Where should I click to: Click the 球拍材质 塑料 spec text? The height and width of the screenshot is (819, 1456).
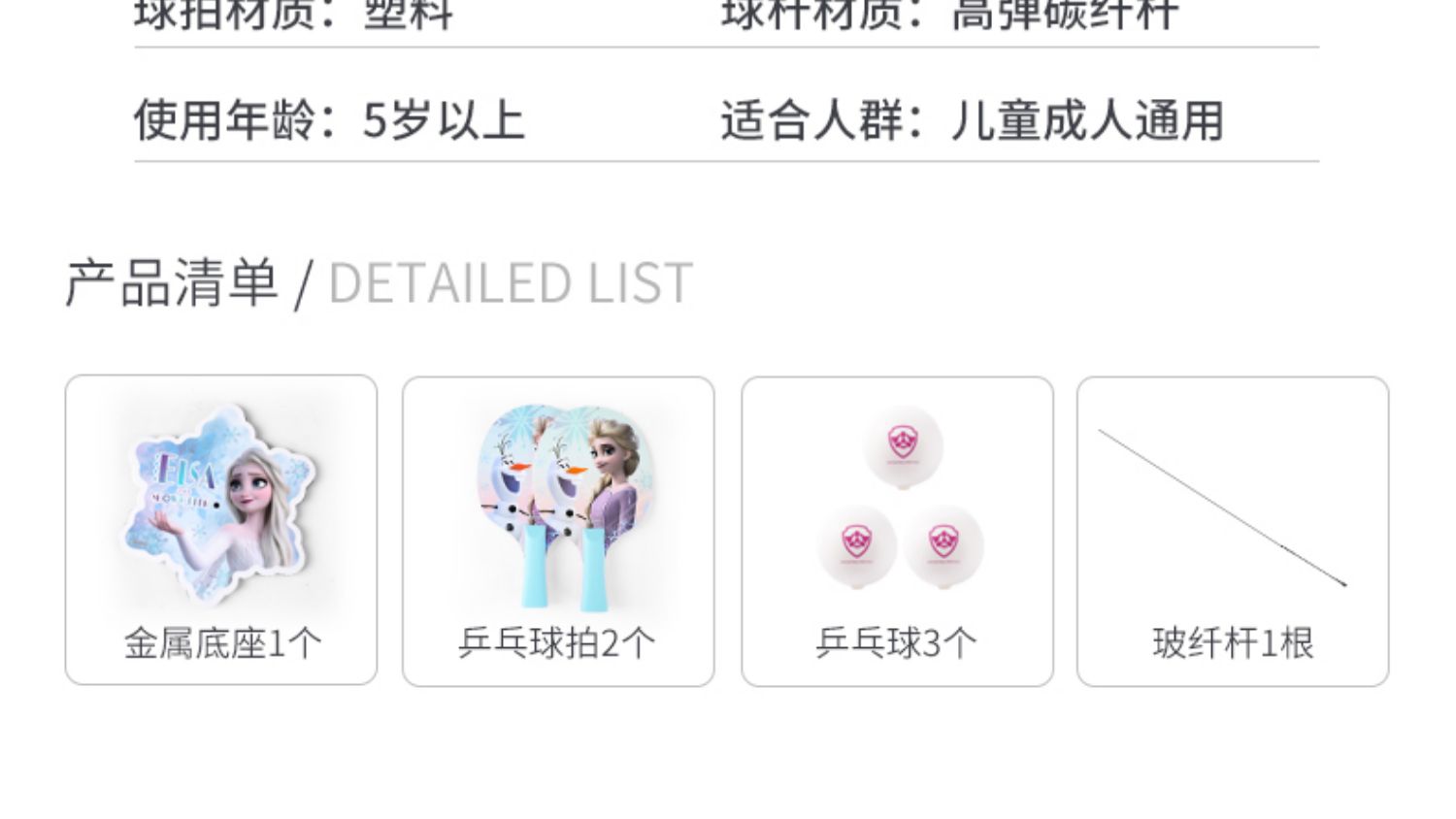tap(293, 15)
